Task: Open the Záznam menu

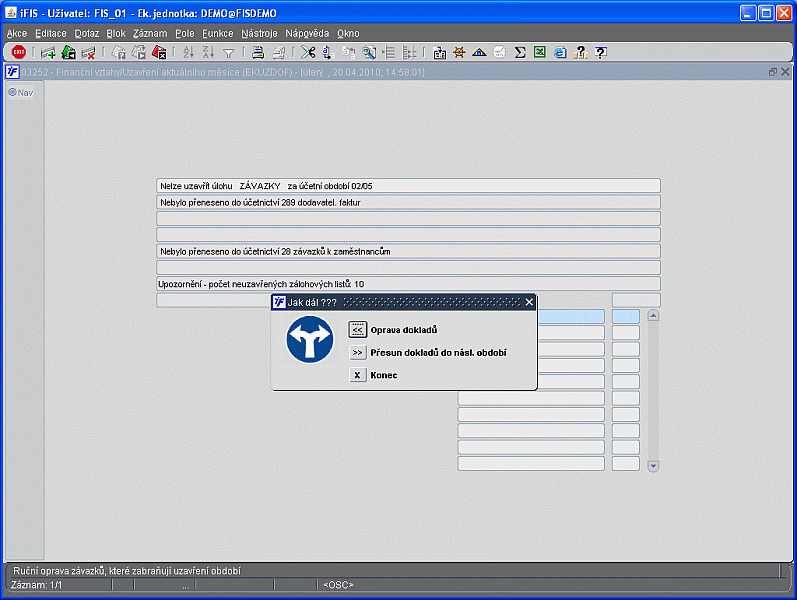Action: pyautogui.click(x=150, y=34)
